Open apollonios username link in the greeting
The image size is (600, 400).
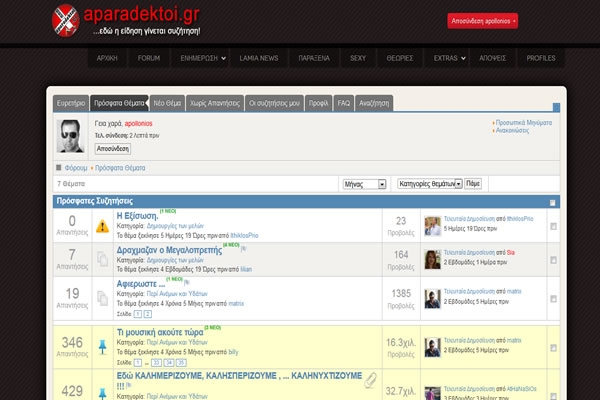pyautogui.click(x=138, y=124)
